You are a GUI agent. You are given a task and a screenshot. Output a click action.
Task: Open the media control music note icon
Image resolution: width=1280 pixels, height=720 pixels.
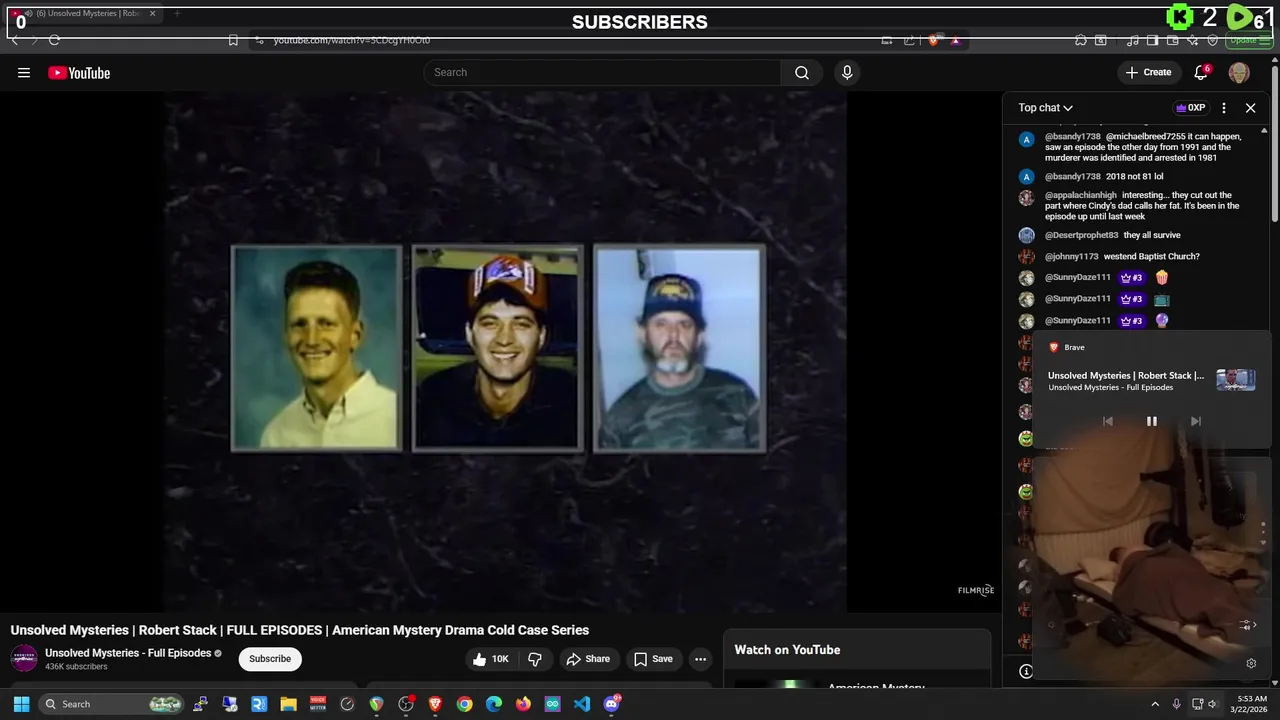point(1132,40)
